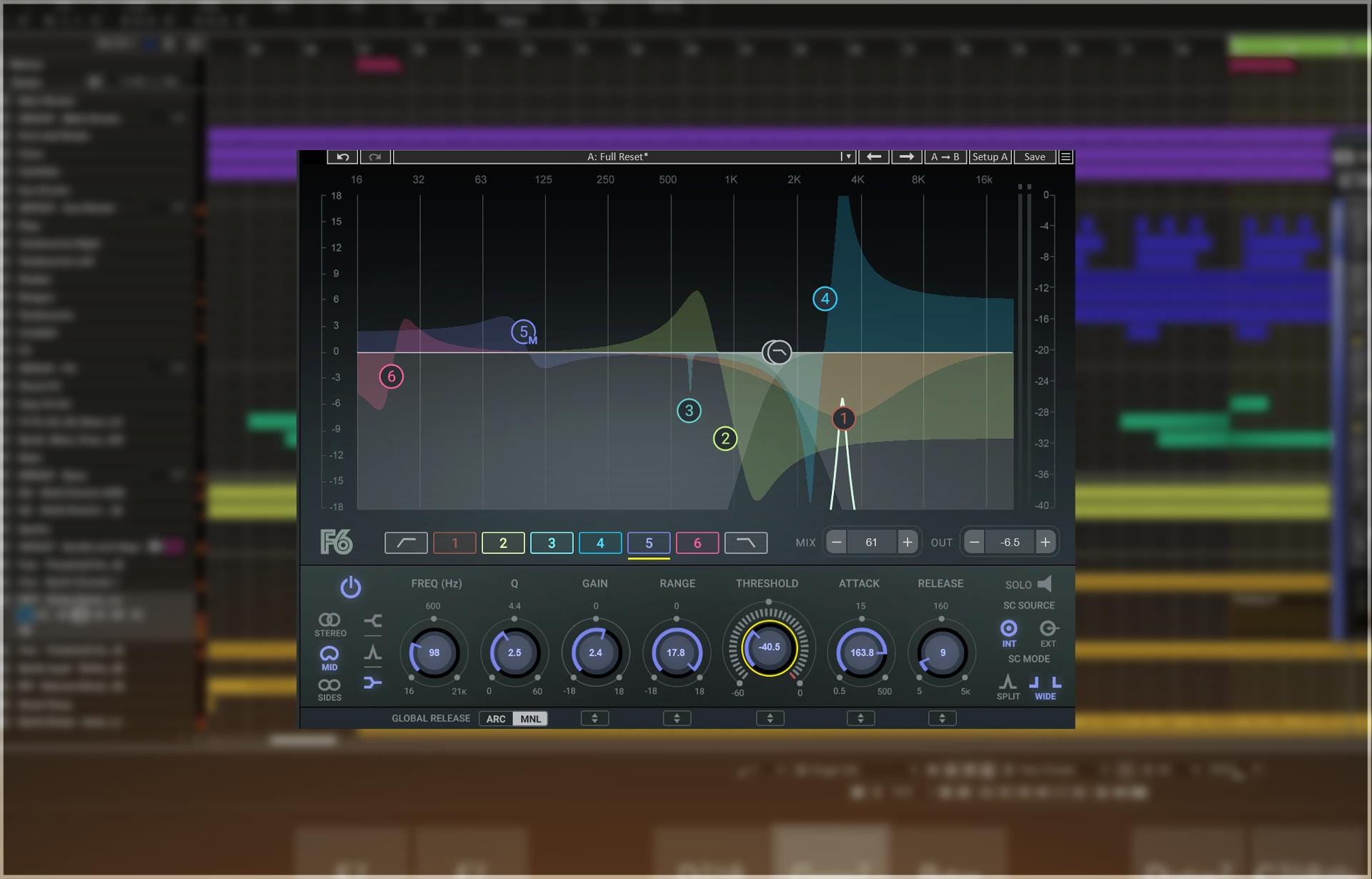Set sidechain source to EXT

[1048, 633]
